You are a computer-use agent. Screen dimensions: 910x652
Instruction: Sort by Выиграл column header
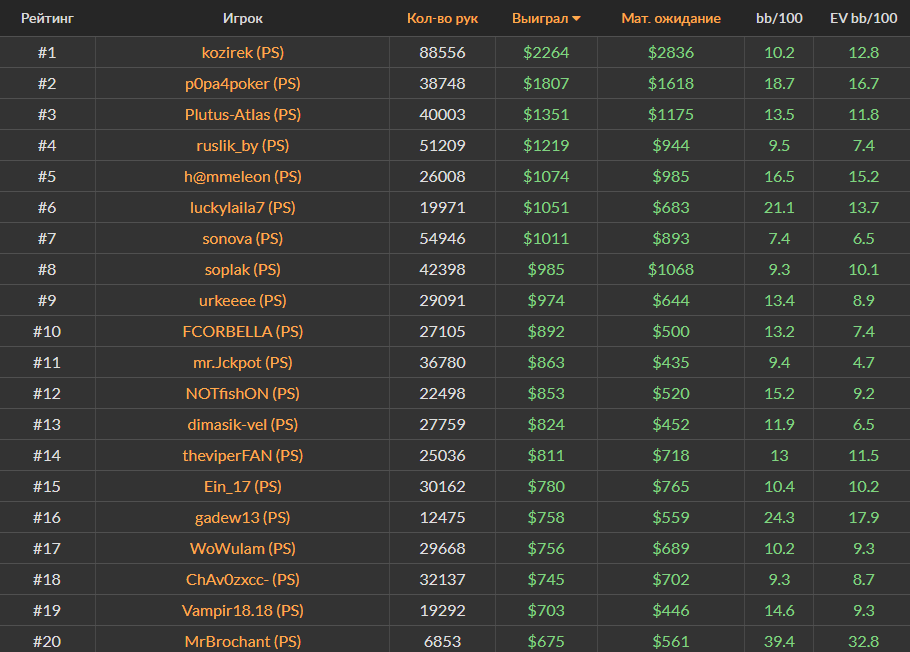[539, 18]
